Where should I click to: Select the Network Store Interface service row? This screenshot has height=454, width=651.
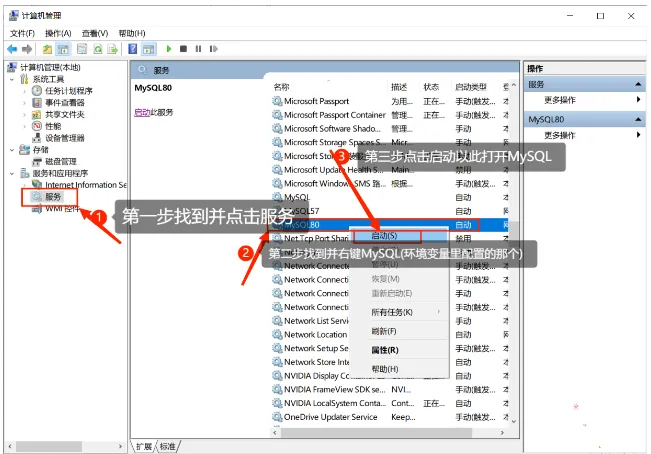(389, 362)
